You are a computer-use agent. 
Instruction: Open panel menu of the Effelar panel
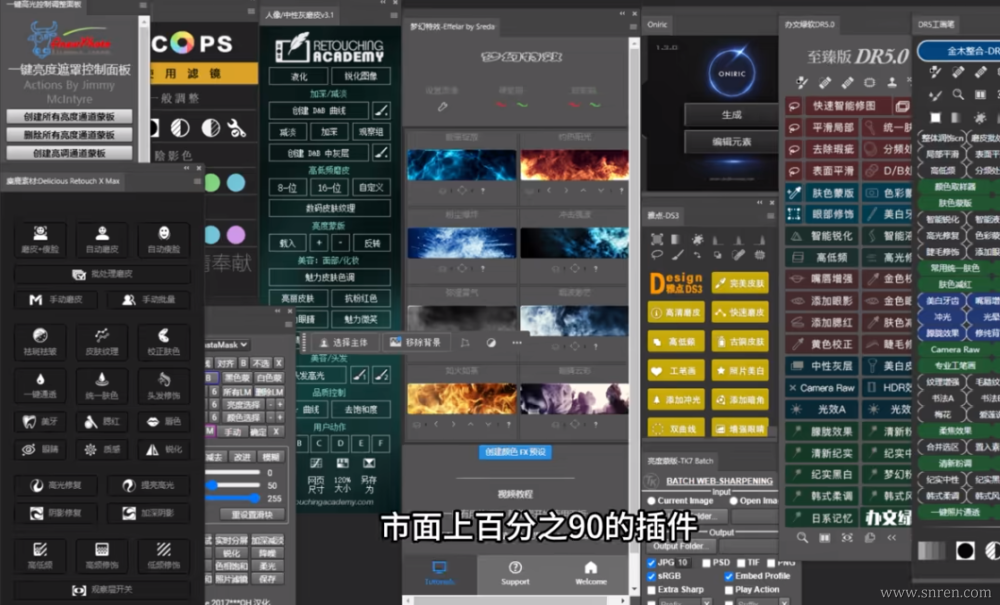tap(633, 27)
